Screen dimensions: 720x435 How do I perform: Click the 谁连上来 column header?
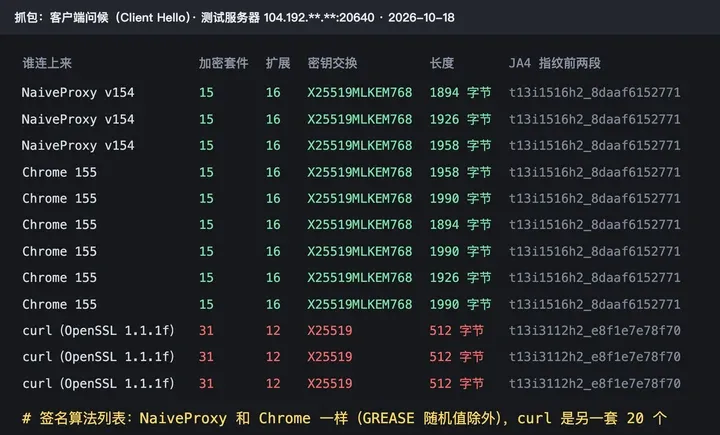point(47,63)
